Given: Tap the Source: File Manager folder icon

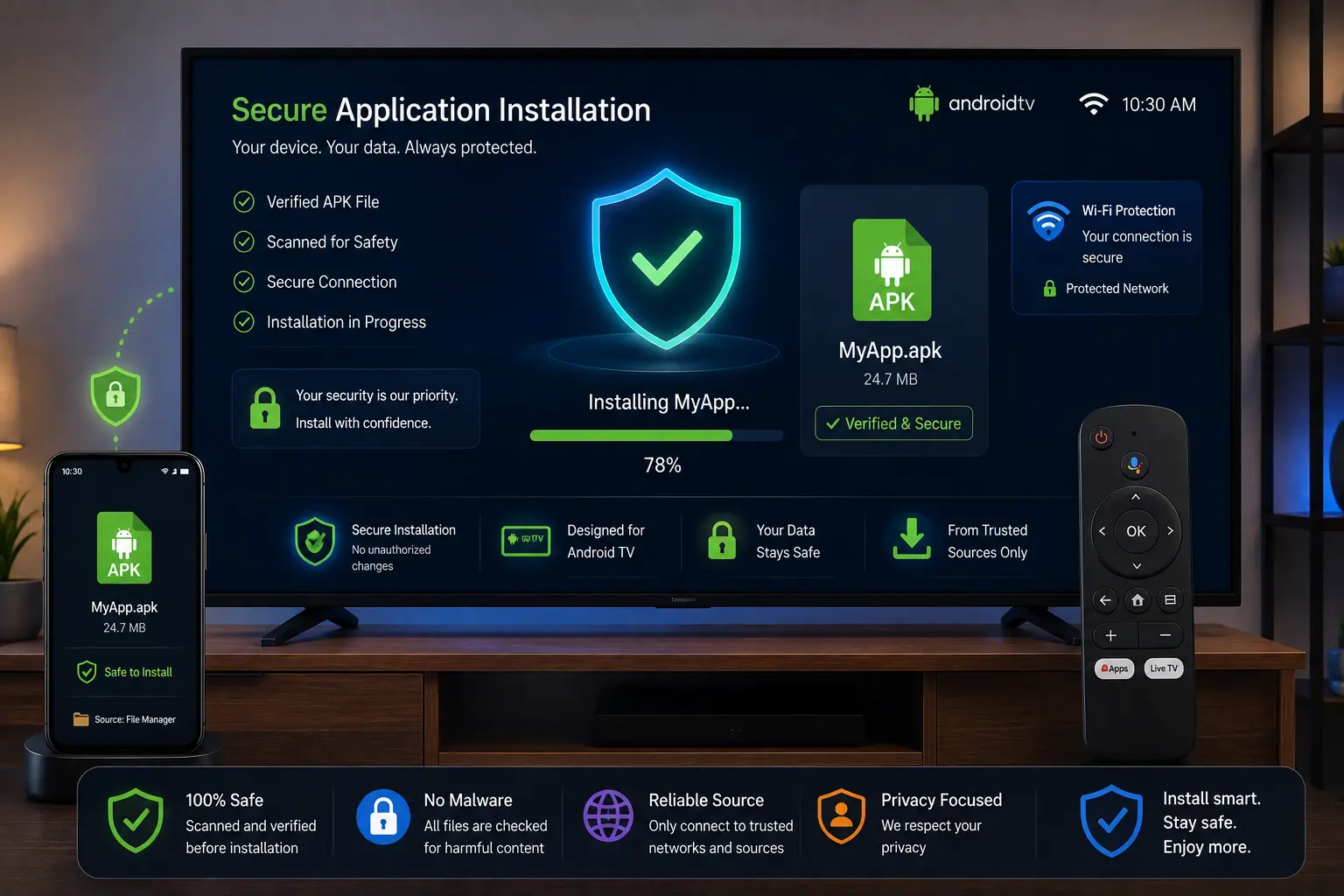Looking at the screenshot, I should [81, 719].
